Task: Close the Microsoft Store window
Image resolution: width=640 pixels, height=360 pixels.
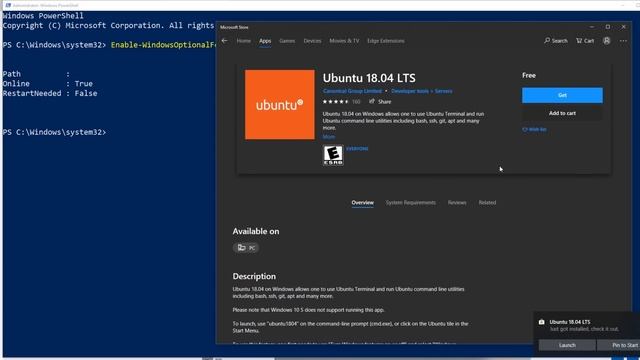Action: click(623, 27)
